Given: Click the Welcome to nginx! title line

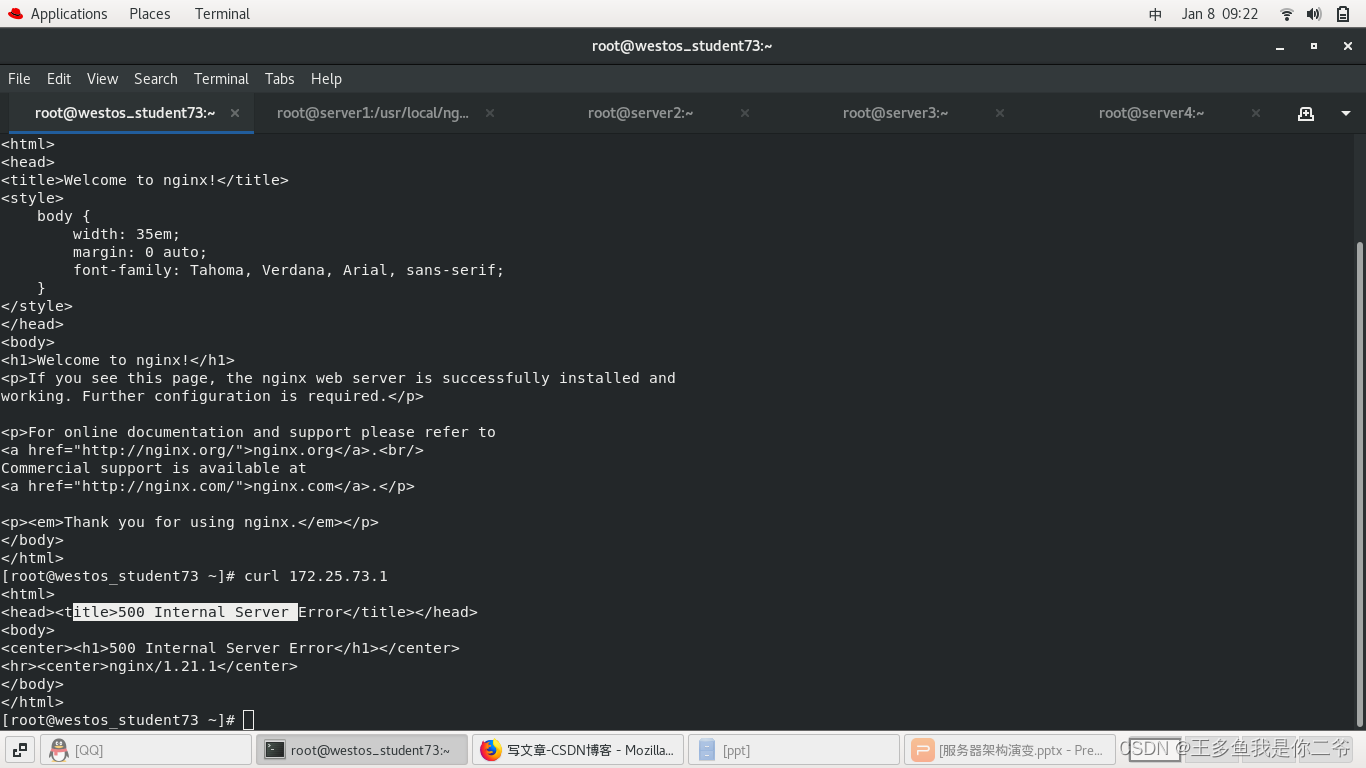Looking at the screenshot, I should tap(145, 180).
